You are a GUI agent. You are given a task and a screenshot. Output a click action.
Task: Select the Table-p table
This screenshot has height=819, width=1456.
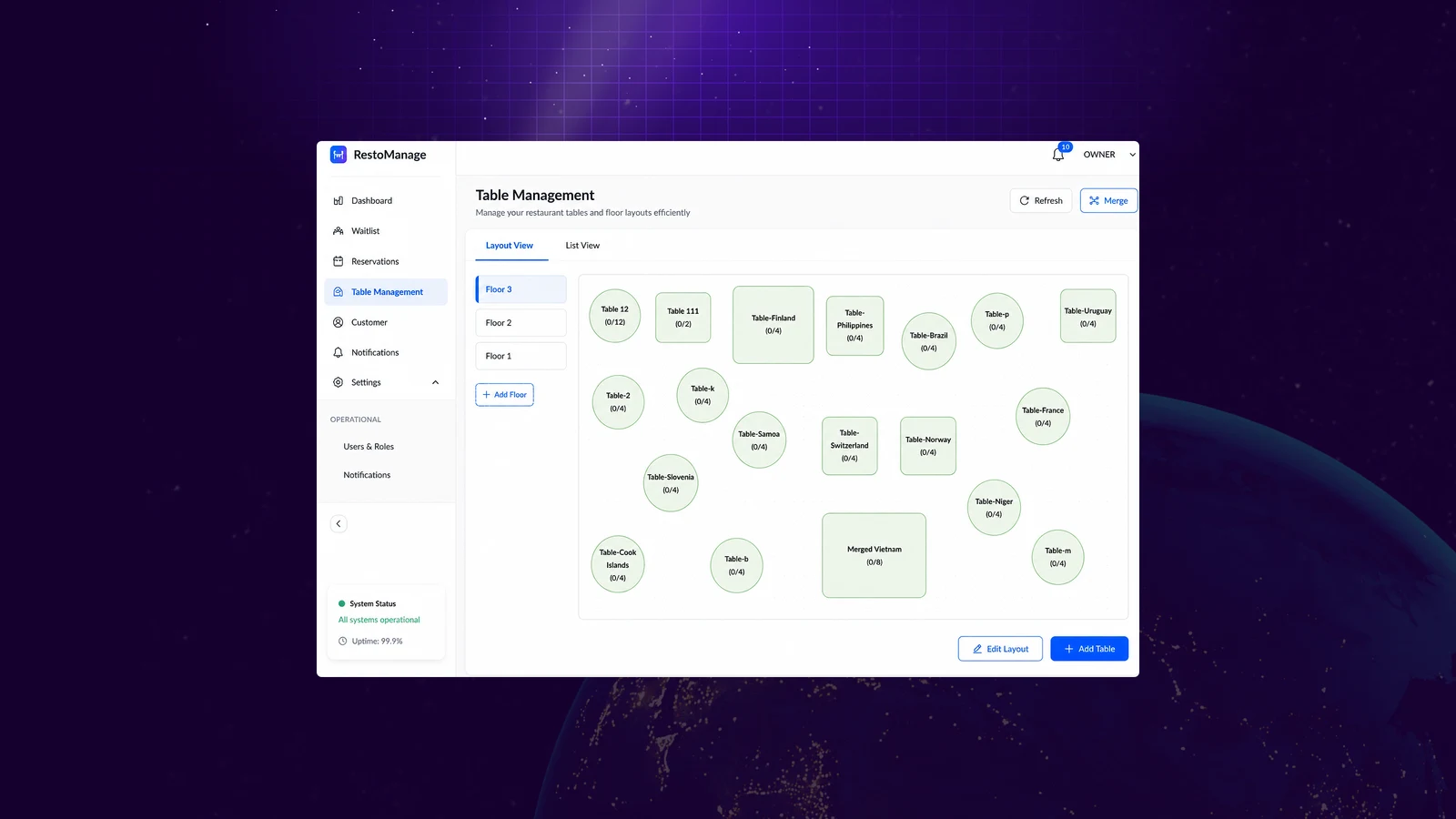[x=997, y=320]
